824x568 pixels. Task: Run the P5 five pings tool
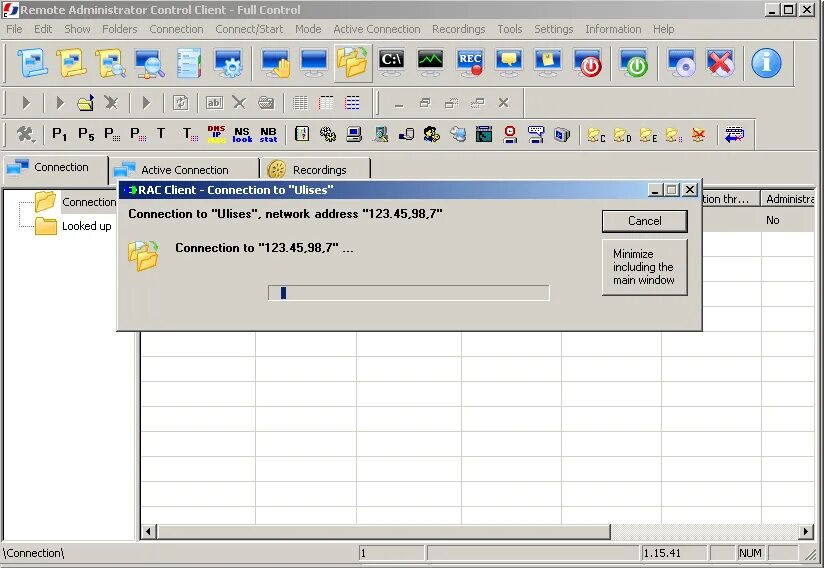click(x=86, y=135)
